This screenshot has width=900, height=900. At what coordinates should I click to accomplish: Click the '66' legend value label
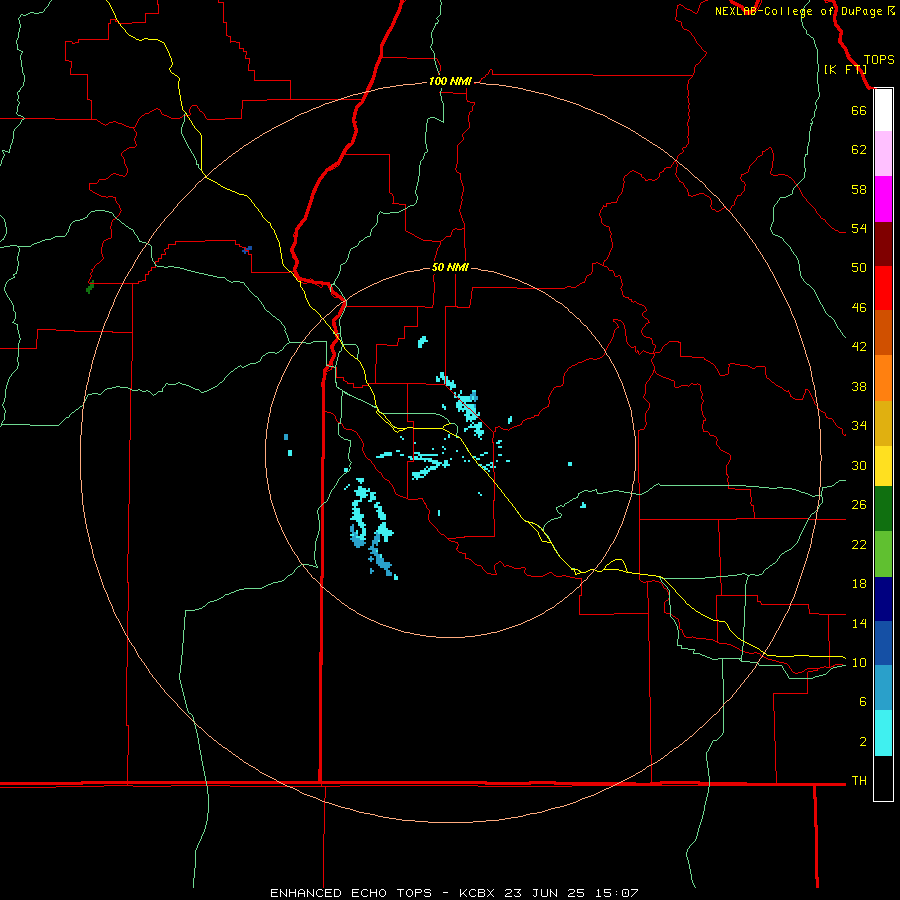point(859,110)
